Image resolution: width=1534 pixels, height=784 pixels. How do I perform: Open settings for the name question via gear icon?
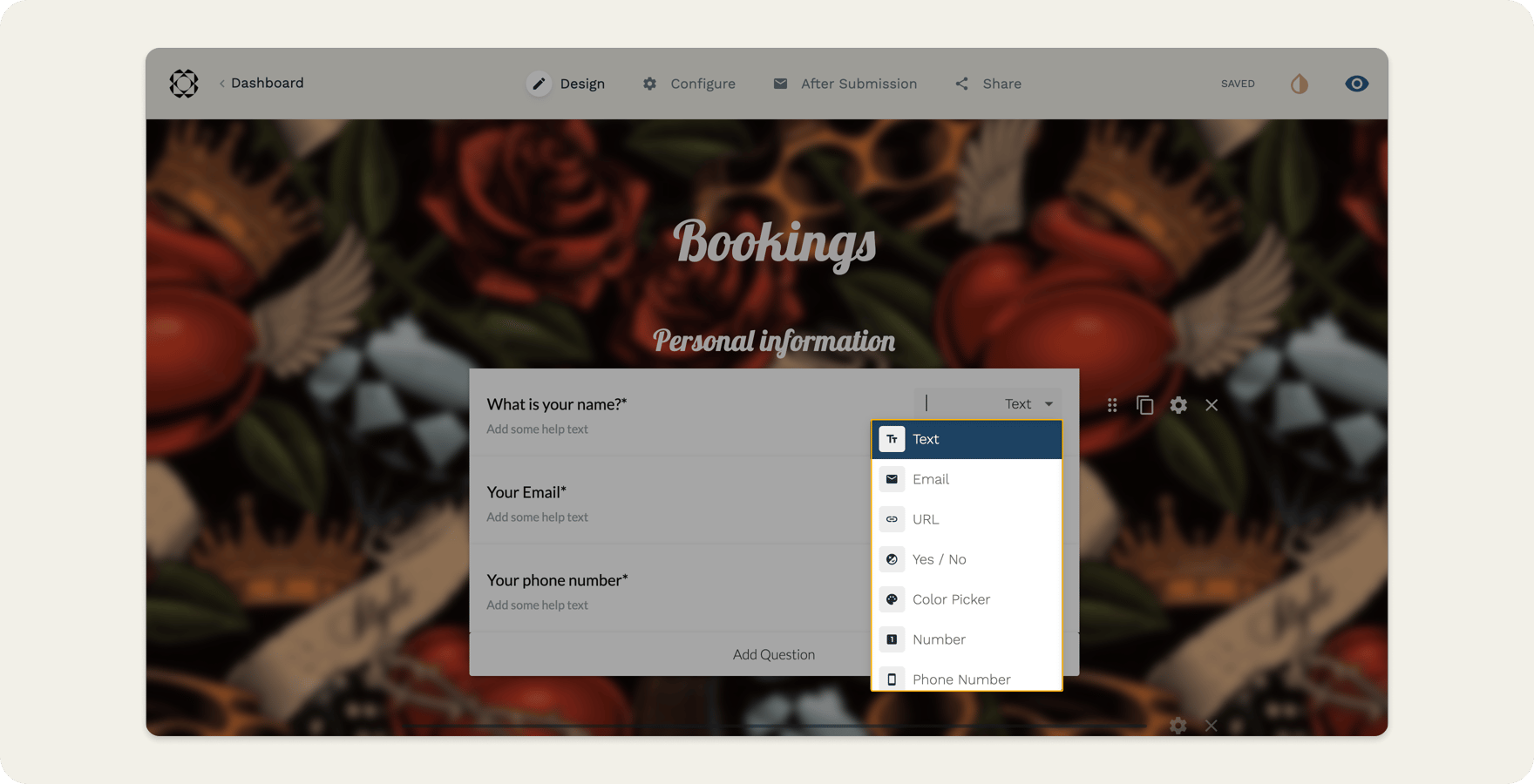click(x=1178, y=405)
